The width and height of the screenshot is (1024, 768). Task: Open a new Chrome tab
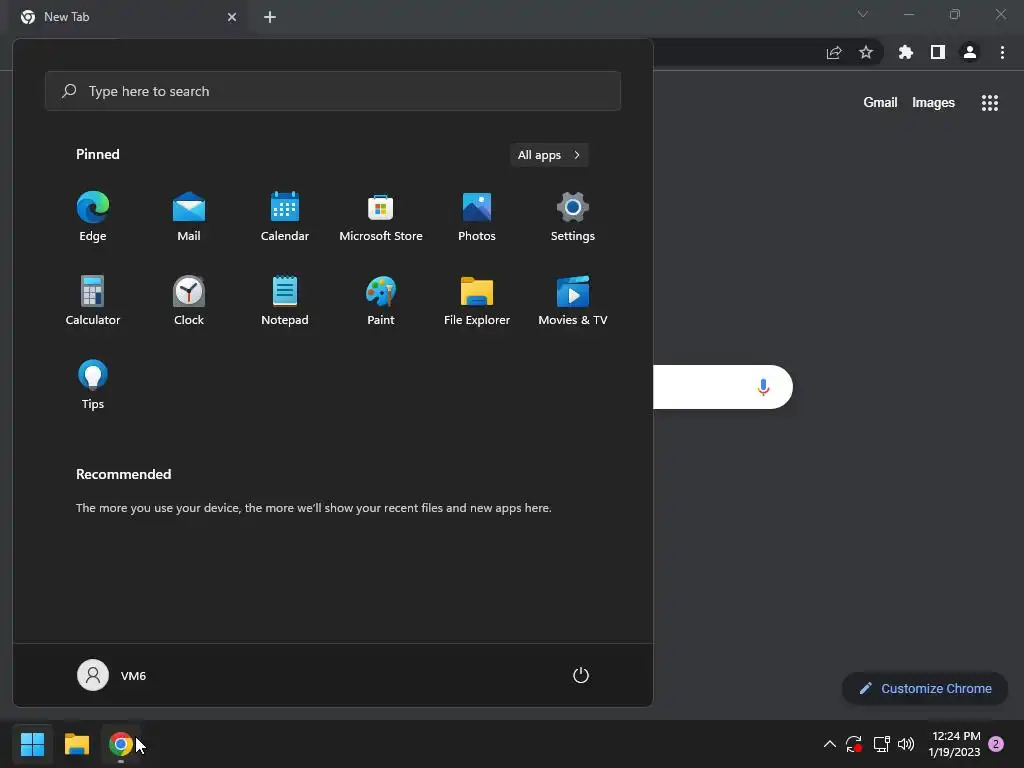[x=270, y=17]
